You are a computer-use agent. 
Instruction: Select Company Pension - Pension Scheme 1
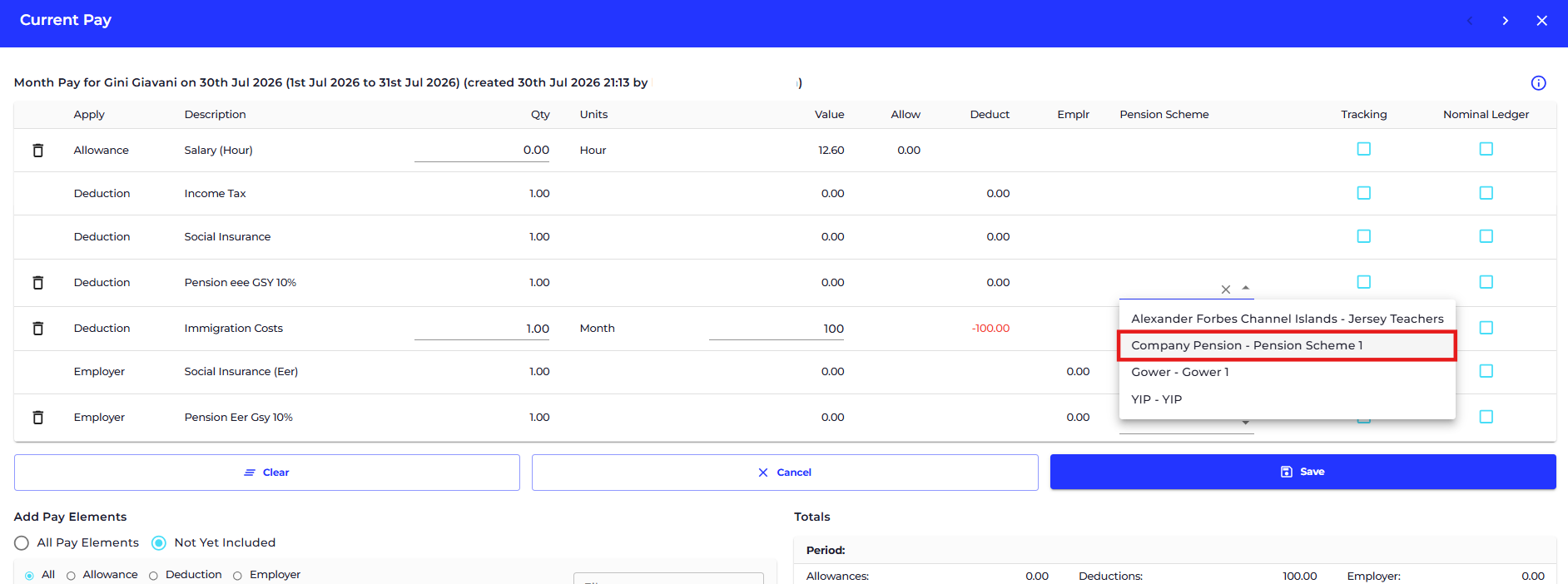1287,345
